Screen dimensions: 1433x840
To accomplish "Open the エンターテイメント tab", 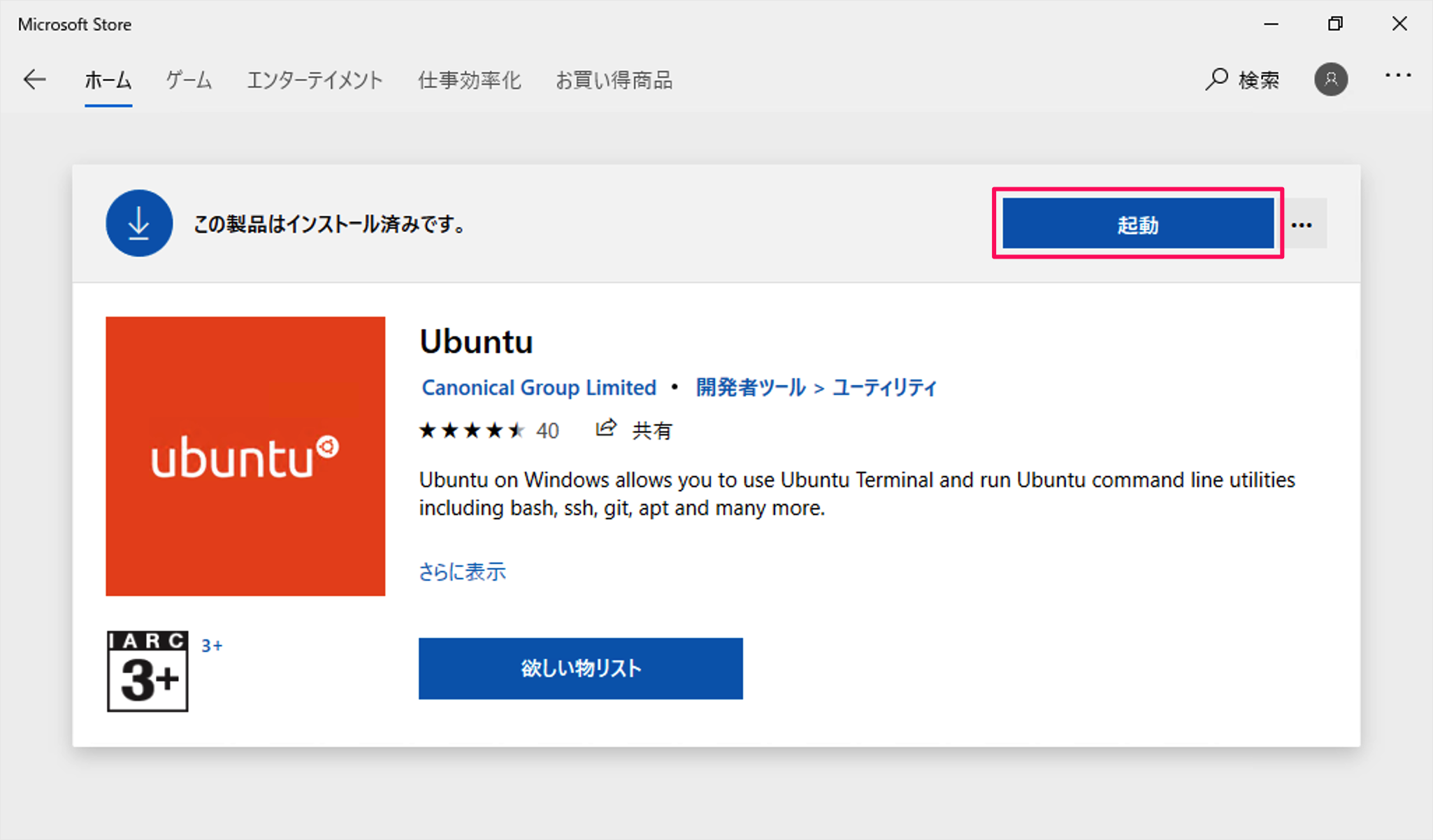I will 315,80.
